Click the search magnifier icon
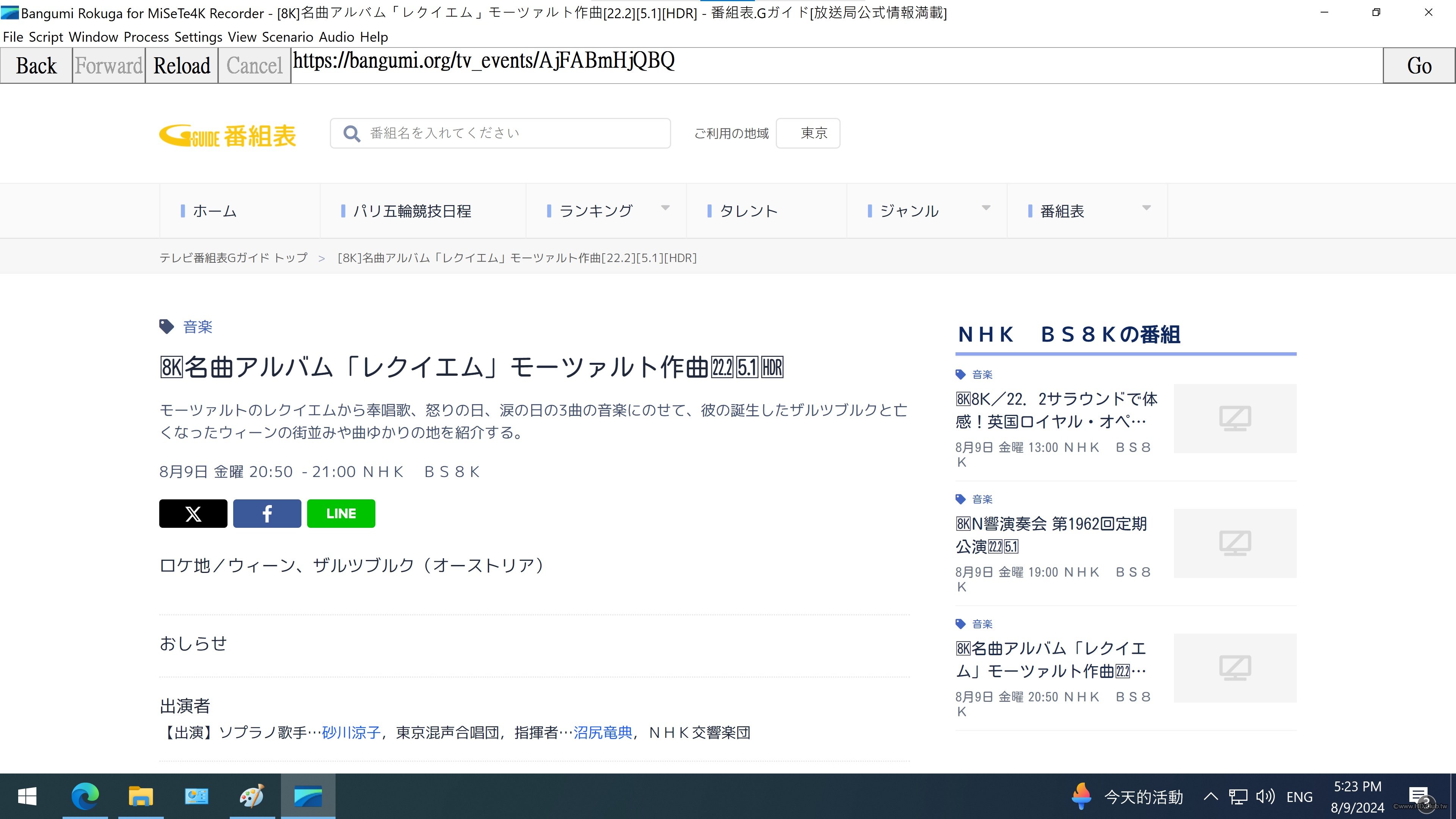 pos(351,133)
